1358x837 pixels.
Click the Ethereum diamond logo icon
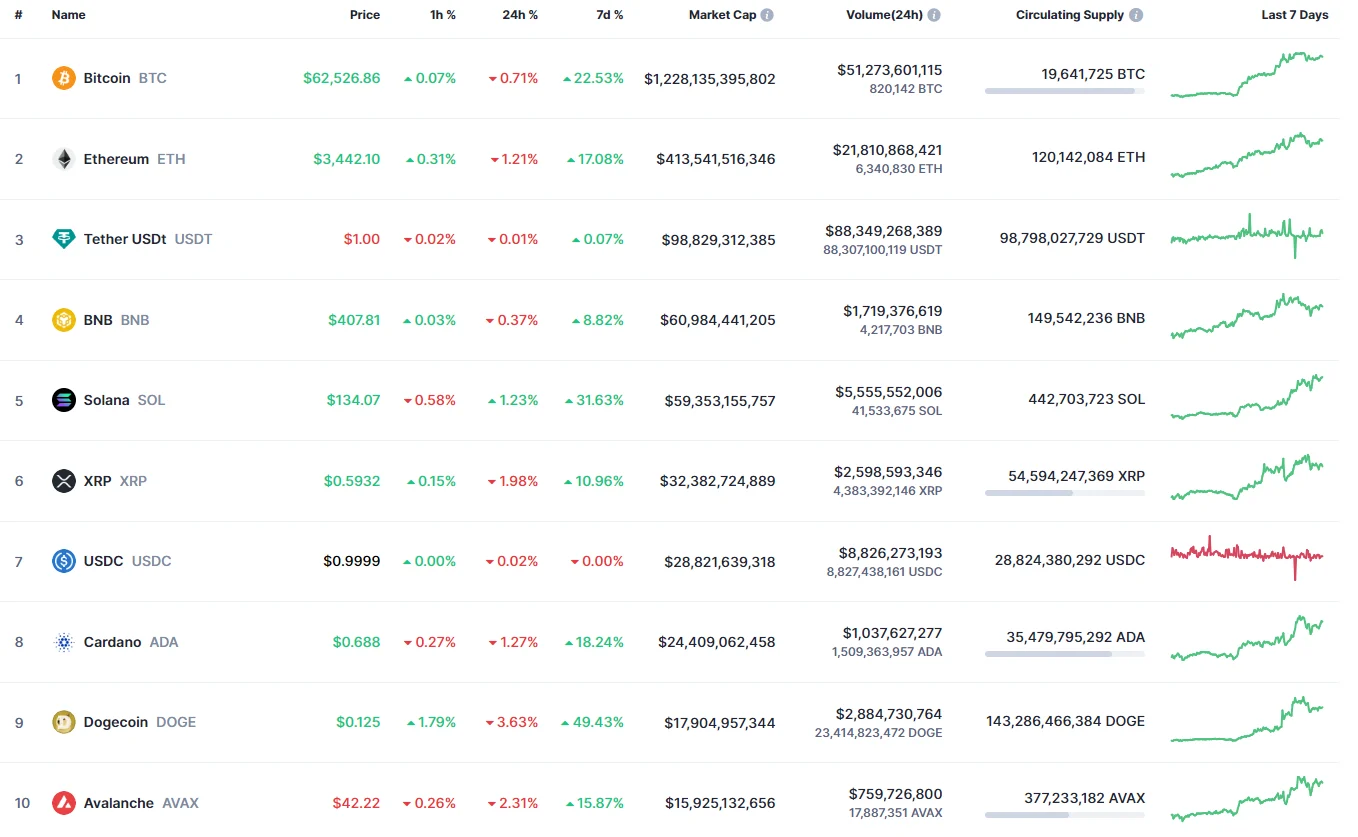point(64,159)
